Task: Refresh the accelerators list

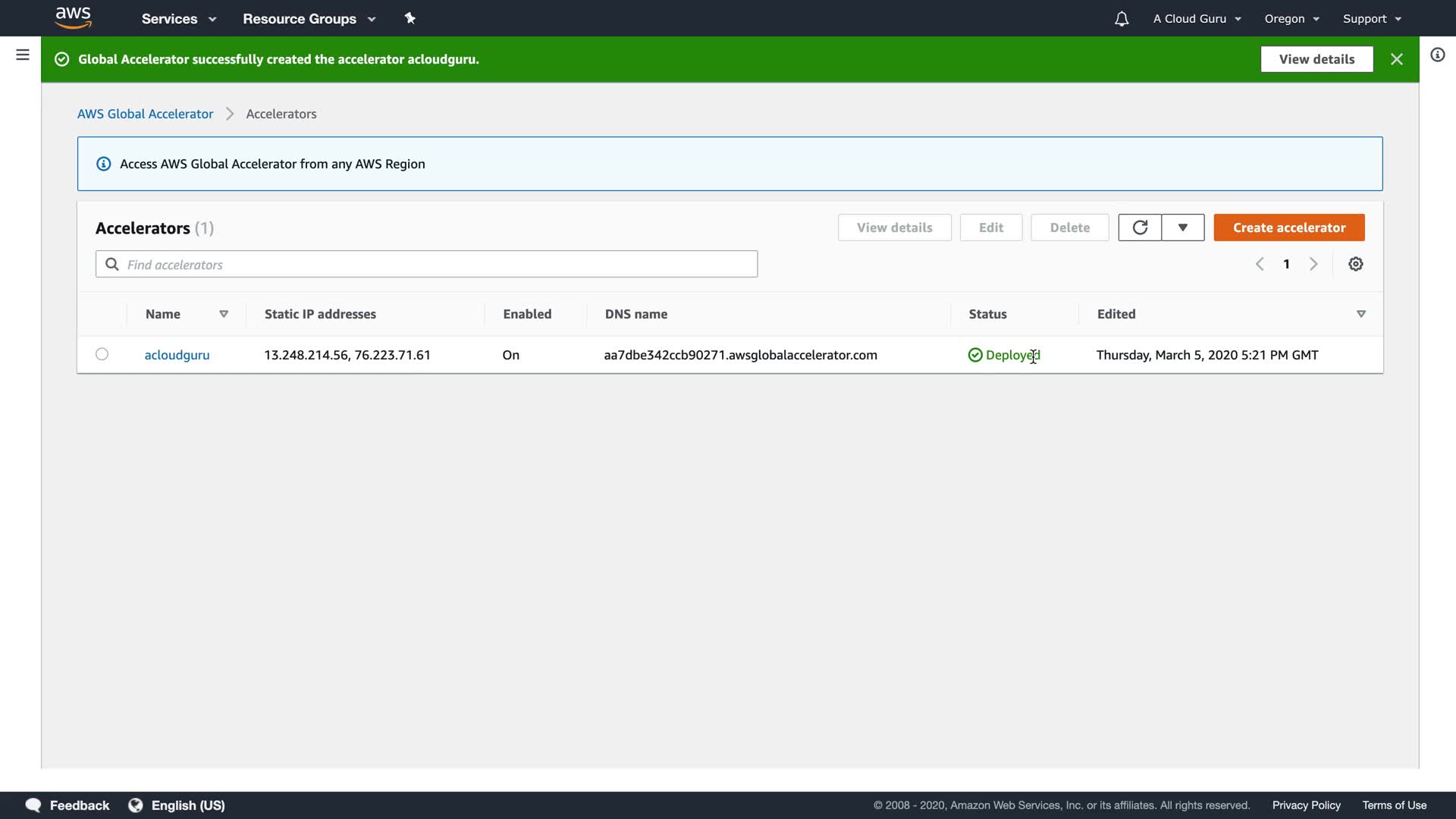Action: (1140, 227)
